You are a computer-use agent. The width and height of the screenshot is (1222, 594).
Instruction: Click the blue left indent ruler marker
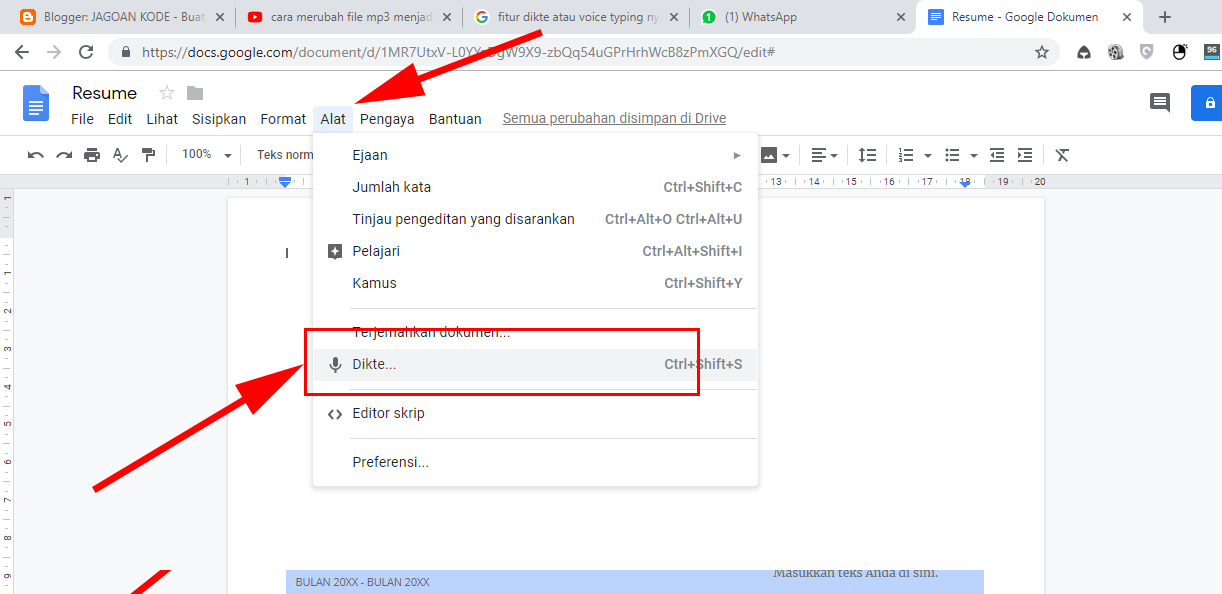(285, 182)
